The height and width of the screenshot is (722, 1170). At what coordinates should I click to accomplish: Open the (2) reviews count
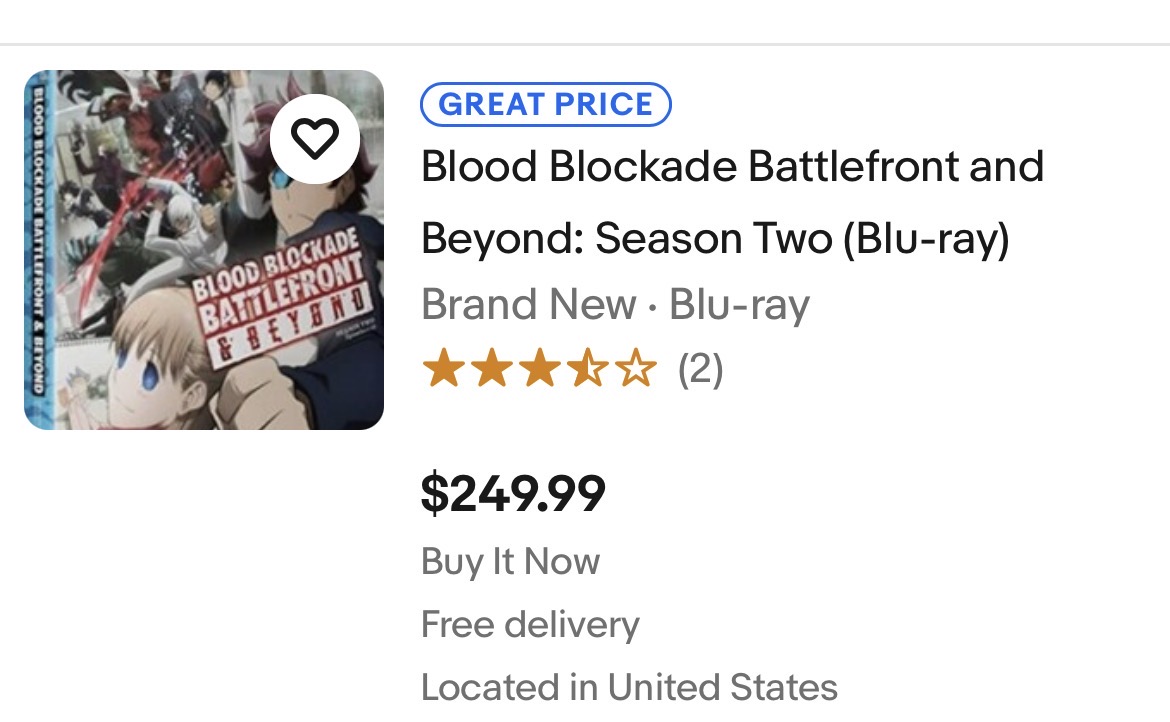click(700, 369)
